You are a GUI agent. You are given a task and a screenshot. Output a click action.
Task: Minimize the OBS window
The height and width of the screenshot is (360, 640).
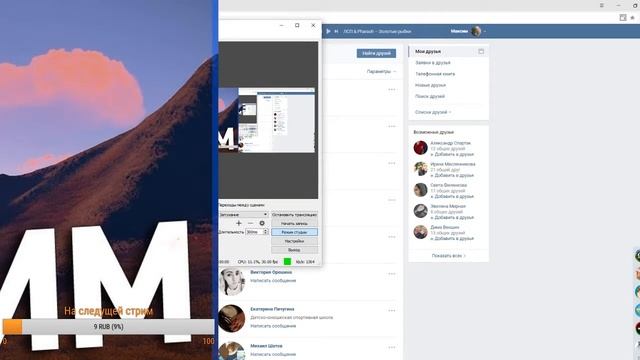281,25
